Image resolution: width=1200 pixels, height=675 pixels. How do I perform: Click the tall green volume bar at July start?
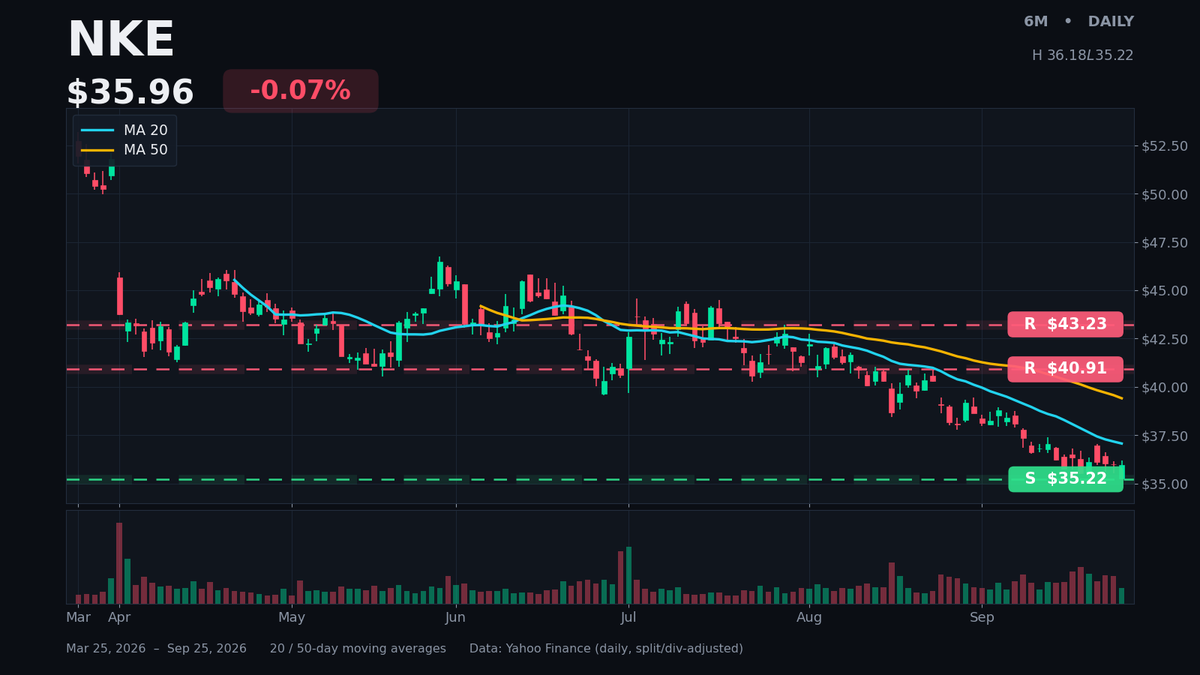coord(628,575)
